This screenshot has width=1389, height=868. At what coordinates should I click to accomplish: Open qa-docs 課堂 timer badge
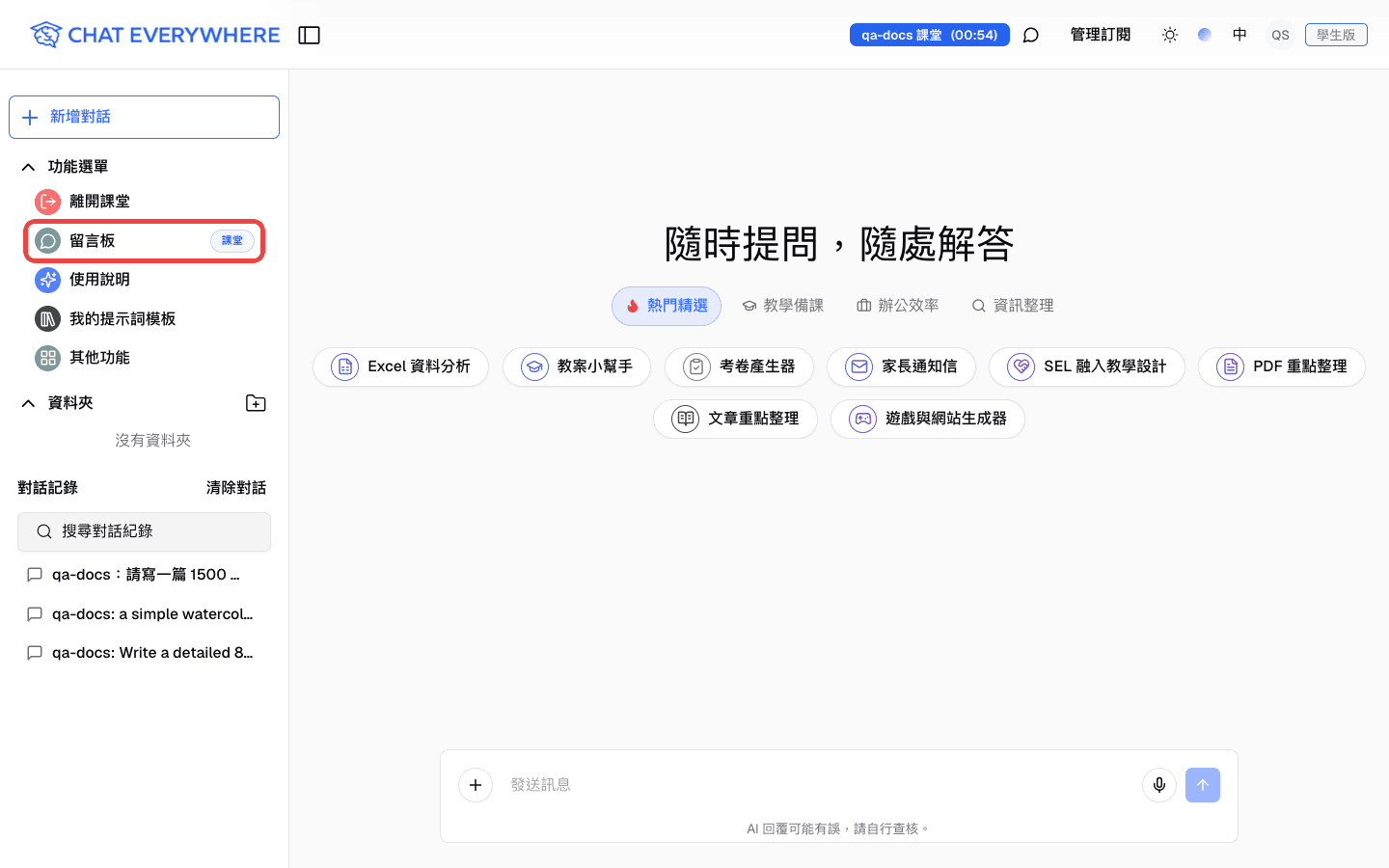(x=929, y=35)
